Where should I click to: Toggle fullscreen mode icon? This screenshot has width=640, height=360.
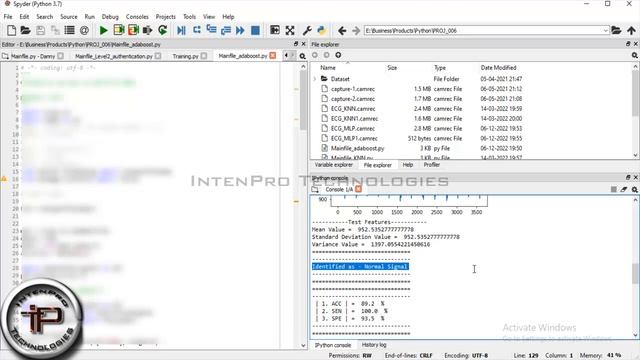(x=290, y=30)
